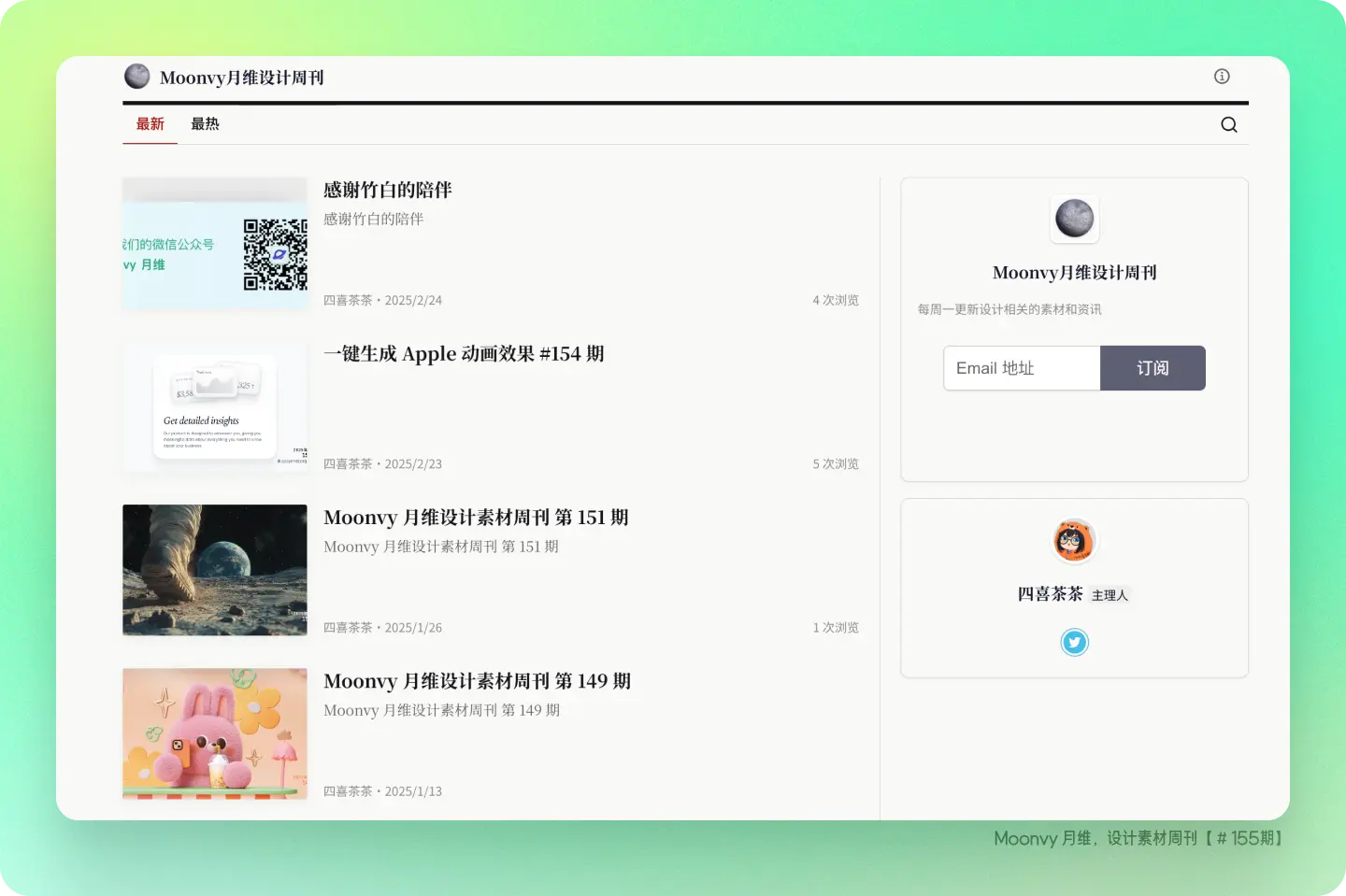Switch to the 最热 tab
1346x896 pixels.
(205, 124)
